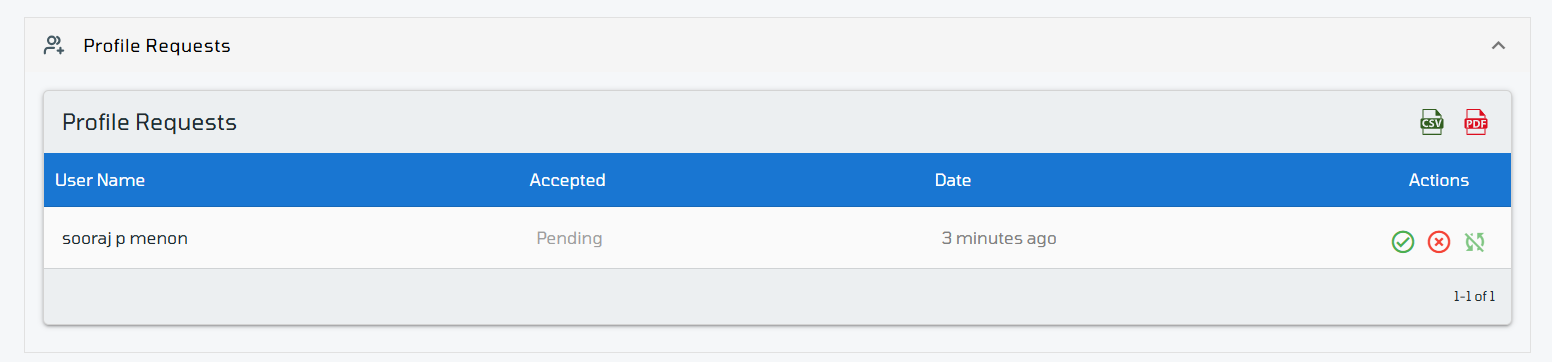Export profile requests as CSV
Viewport: 1552px width, 362px height.
pos(1432,122)
